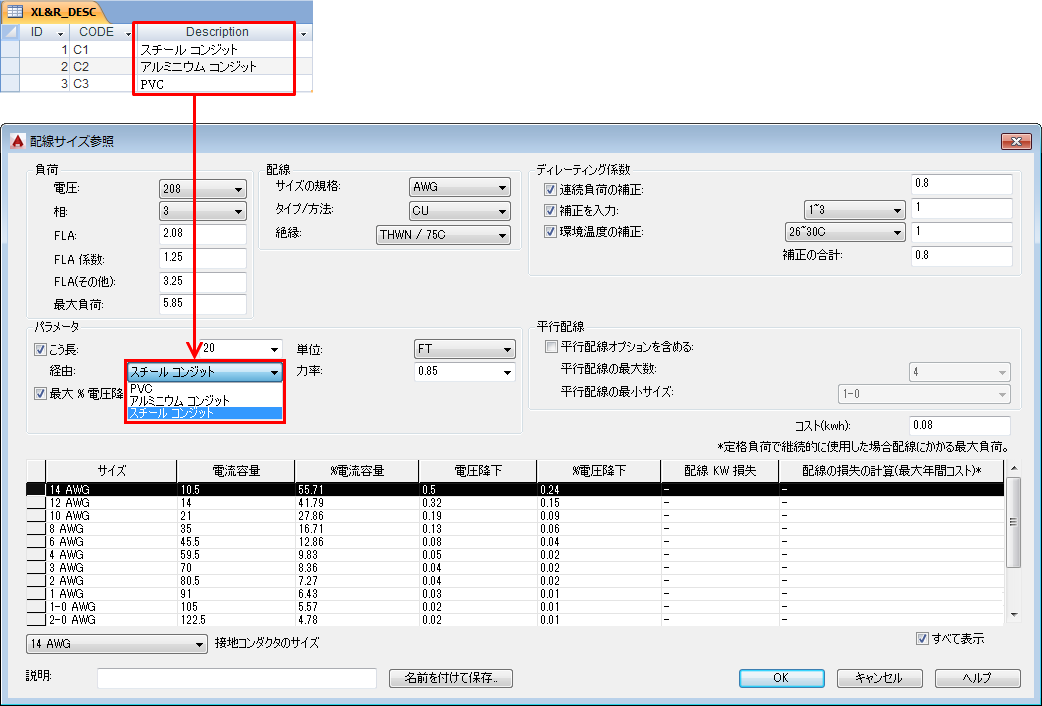Click the コスト(kwh) field showing 0.08

point(960,425)
